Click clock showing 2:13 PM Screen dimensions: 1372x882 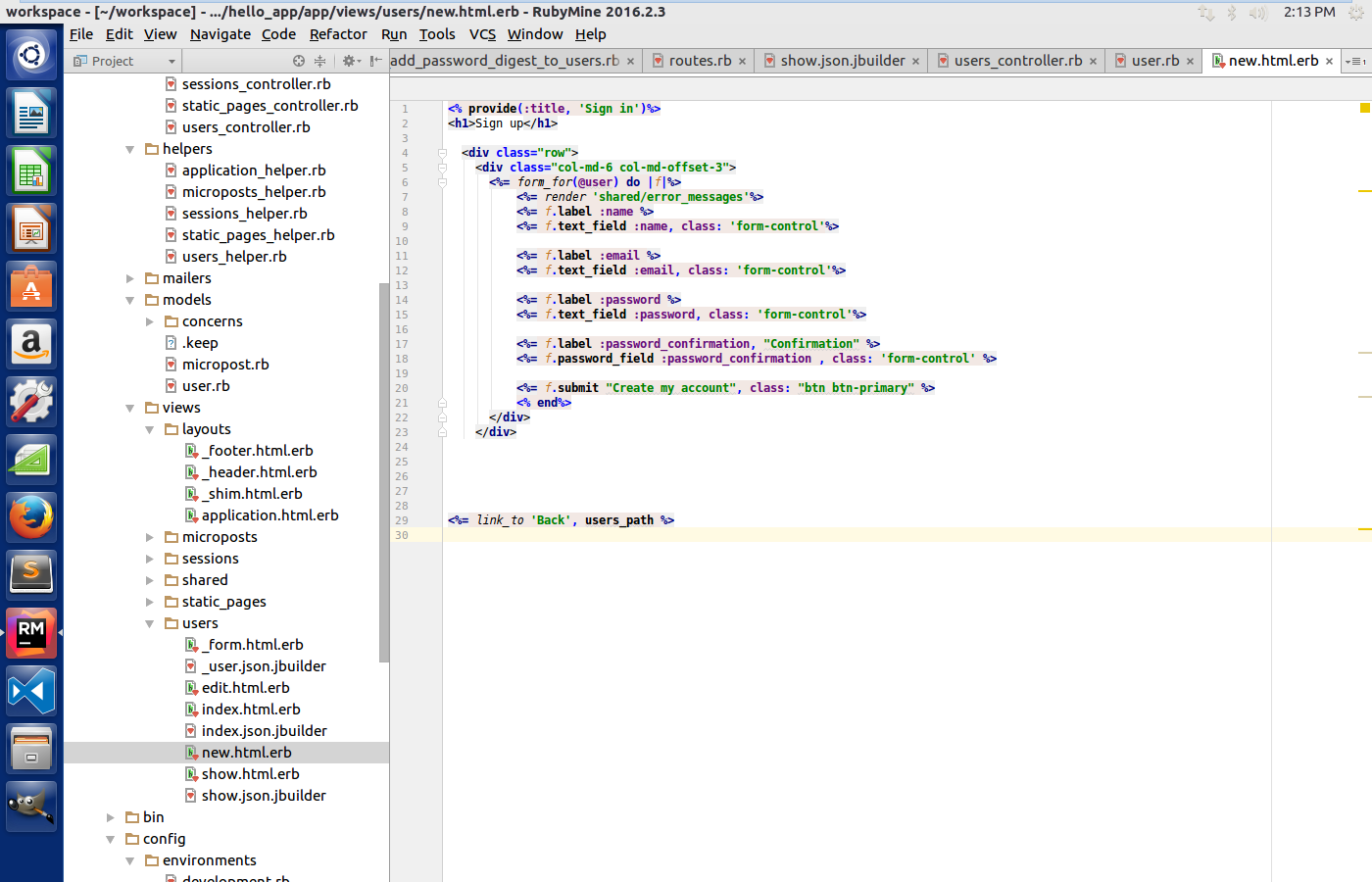[1309, 12]
